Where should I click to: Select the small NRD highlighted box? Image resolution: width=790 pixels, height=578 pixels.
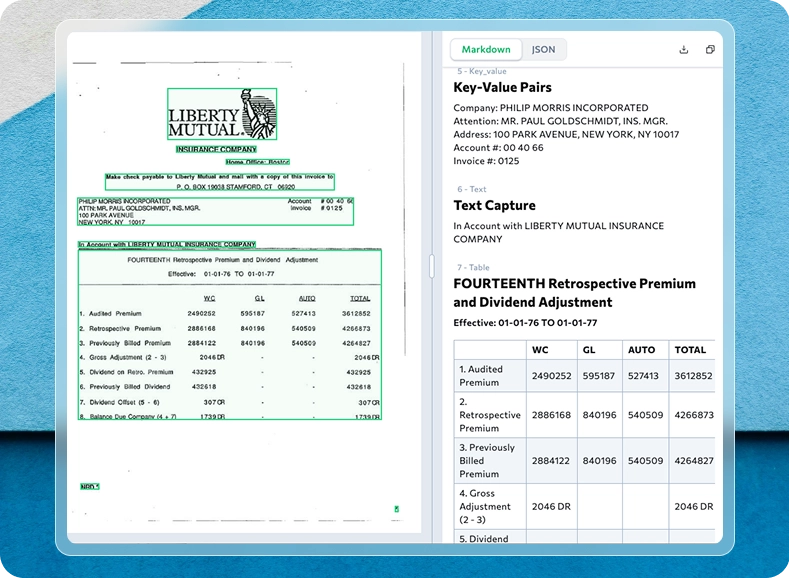pyautogui.click(x=90, y=487)
